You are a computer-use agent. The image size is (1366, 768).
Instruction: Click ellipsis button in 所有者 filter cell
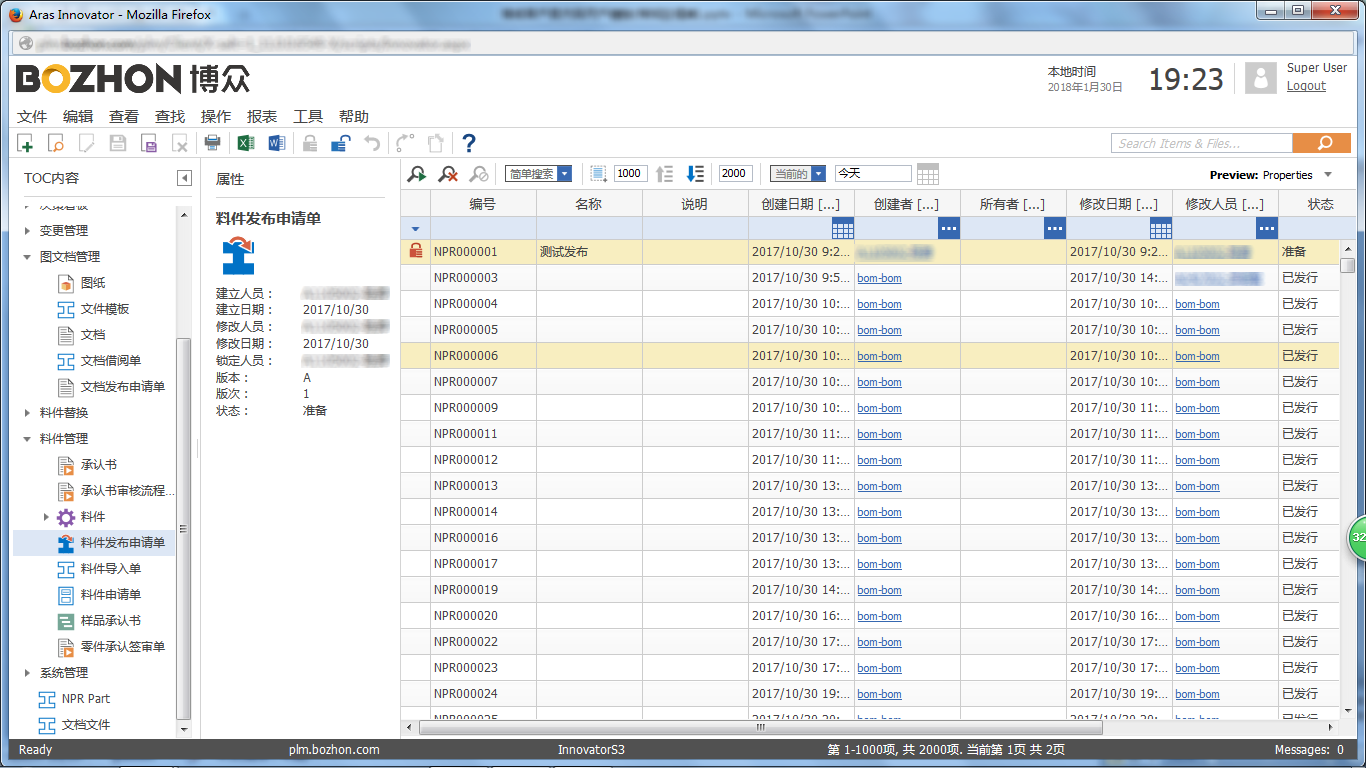coord(1055,228)
